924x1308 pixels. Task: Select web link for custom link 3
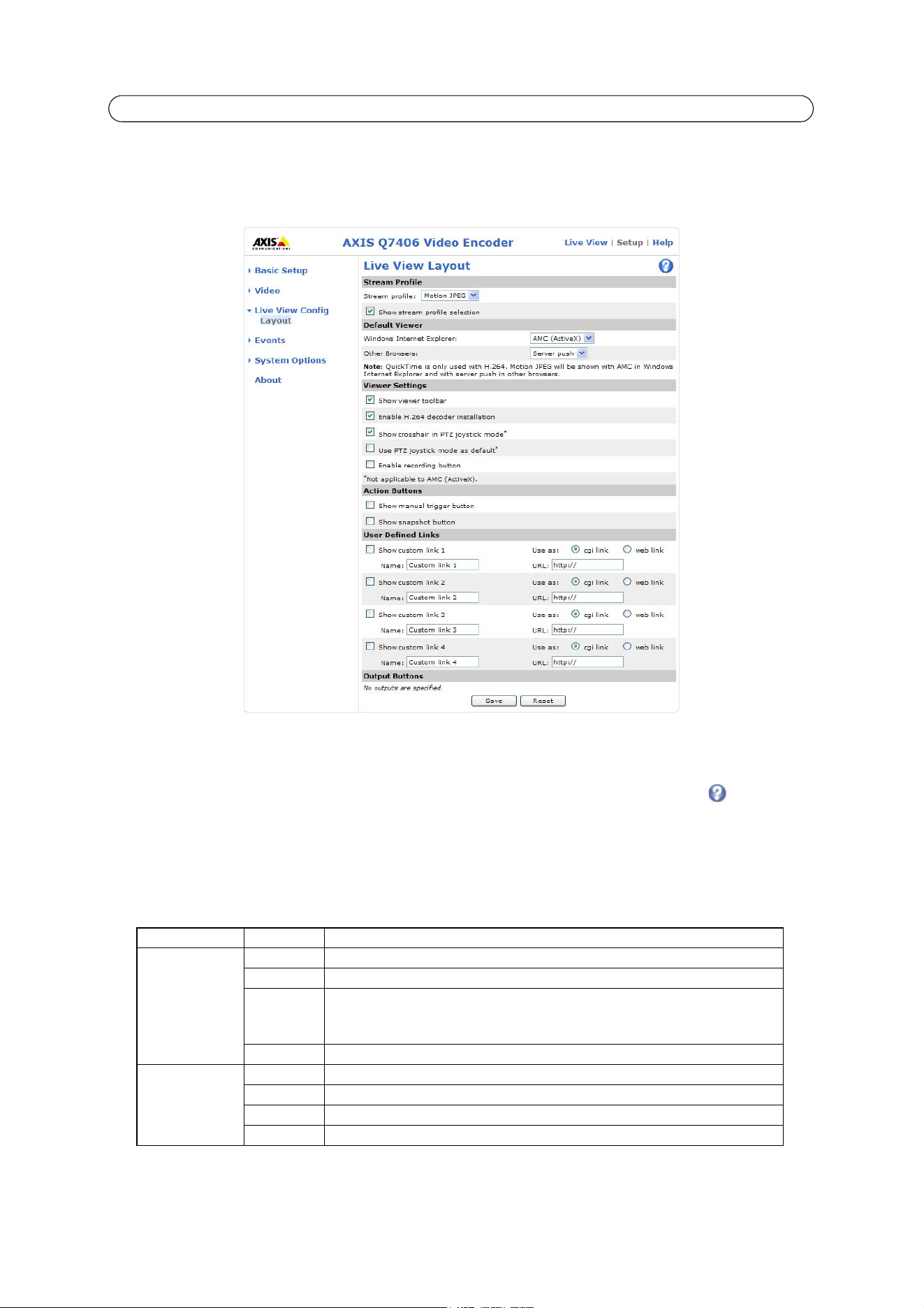(x=627, y=613)
